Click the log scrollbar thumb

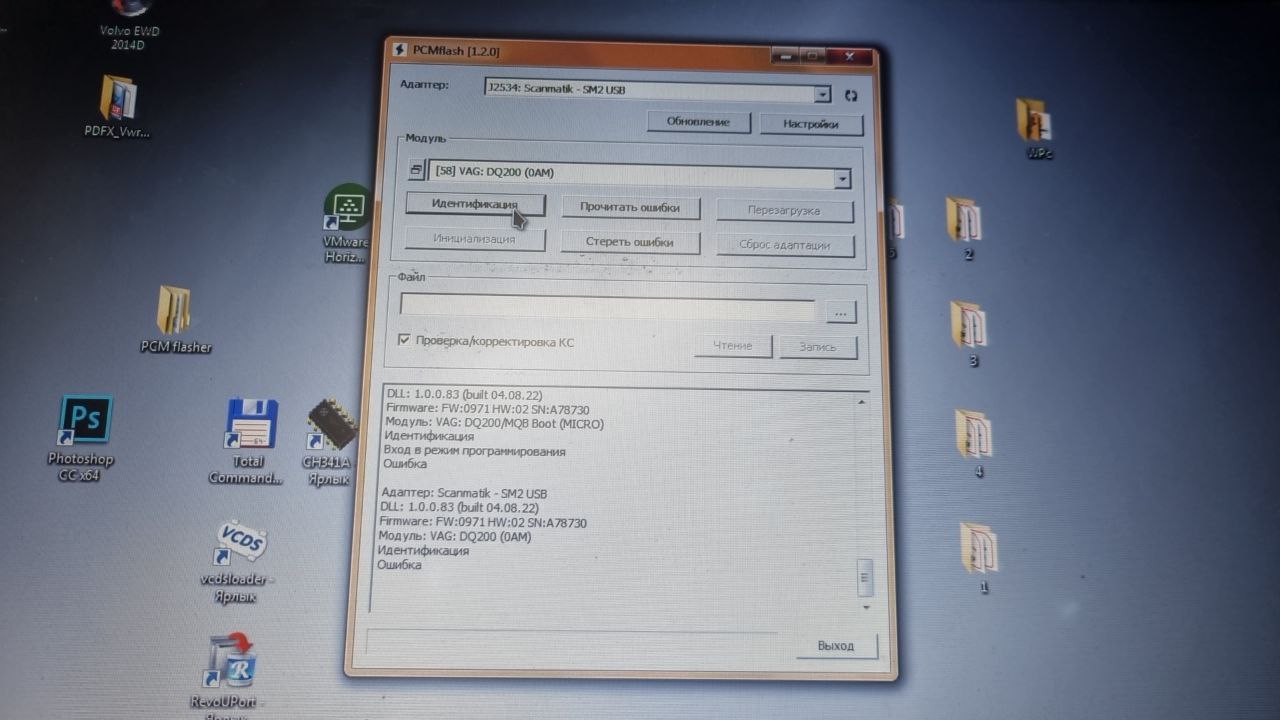[x=864, y=577]
